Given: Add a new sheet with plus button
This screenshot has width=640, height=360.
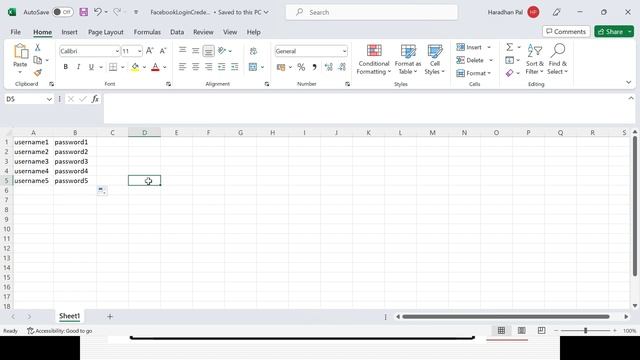Looking at the screenshot, I should pos(110,316).
